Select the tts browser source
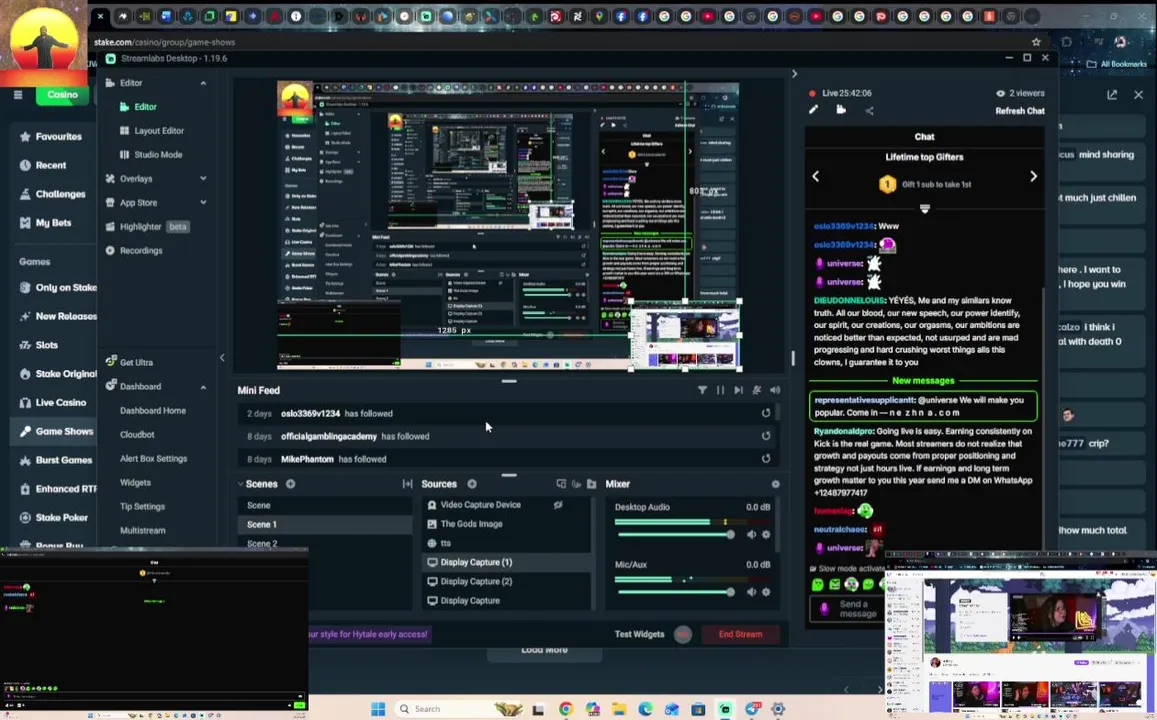This screenshot has width=1157, height=720. coord(446,543)
